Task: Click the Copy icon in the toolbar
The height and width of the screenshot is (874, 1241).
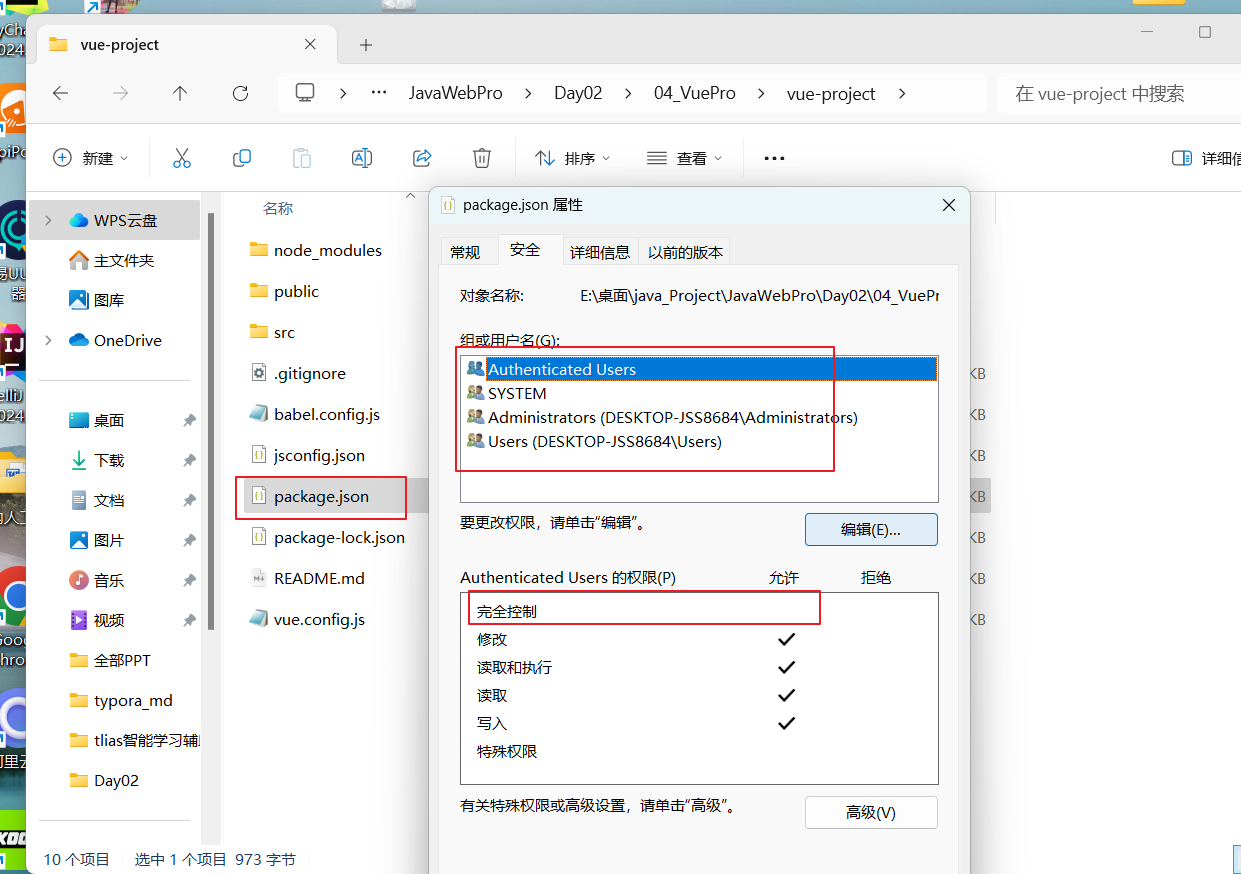Action: coord(242,157)
